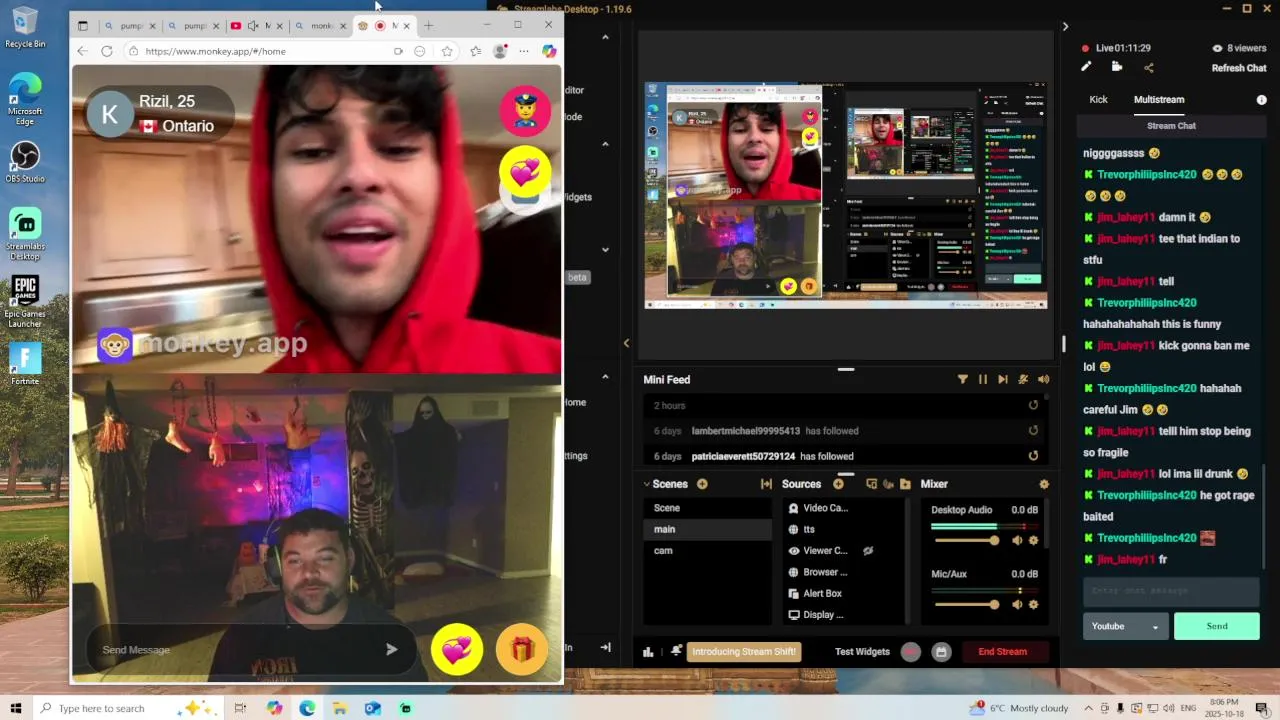Click the End Stream button
The width and height of the screenshot is (1280, 720).
1002,652
